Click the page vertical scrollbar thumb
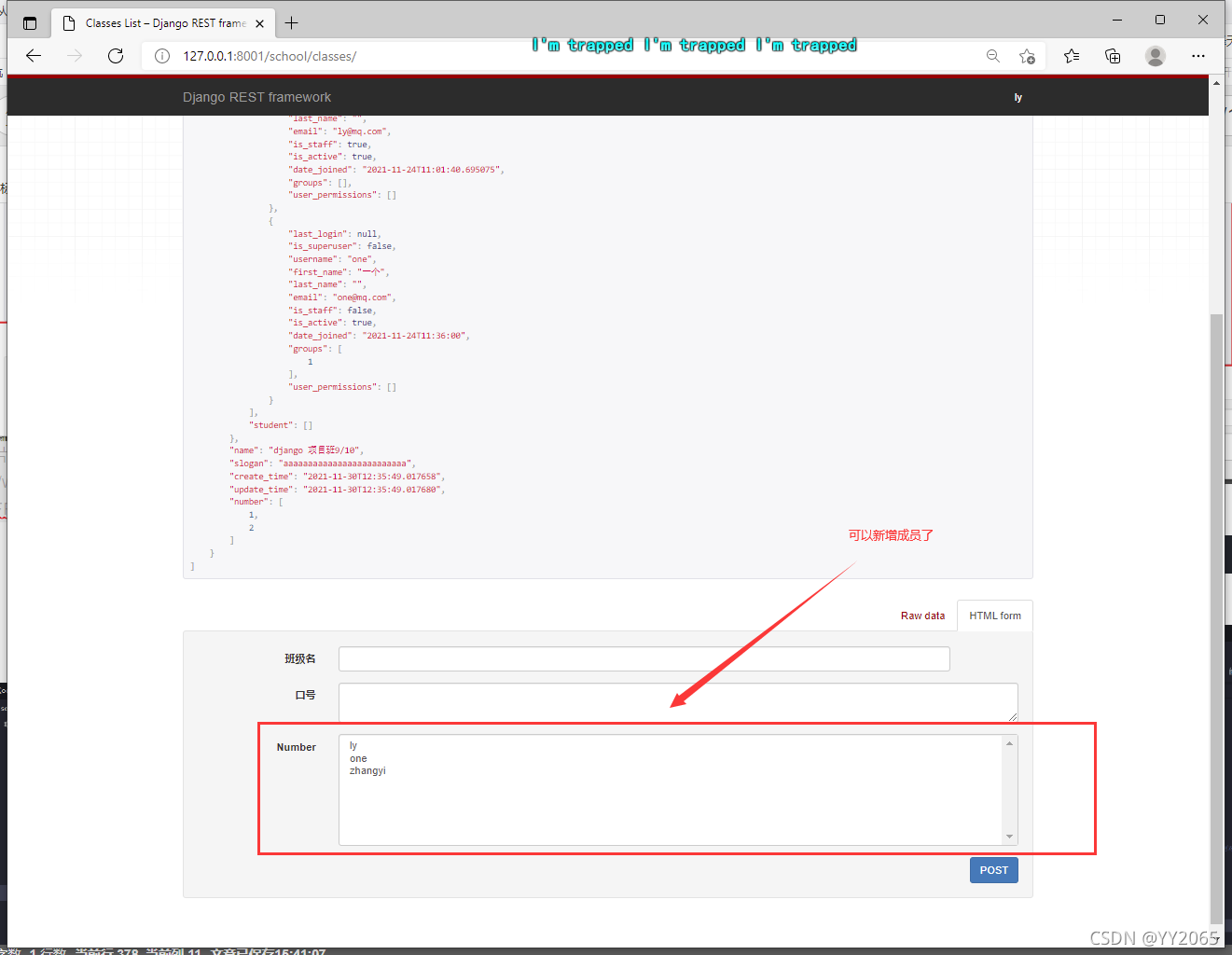 point(1216,617)
